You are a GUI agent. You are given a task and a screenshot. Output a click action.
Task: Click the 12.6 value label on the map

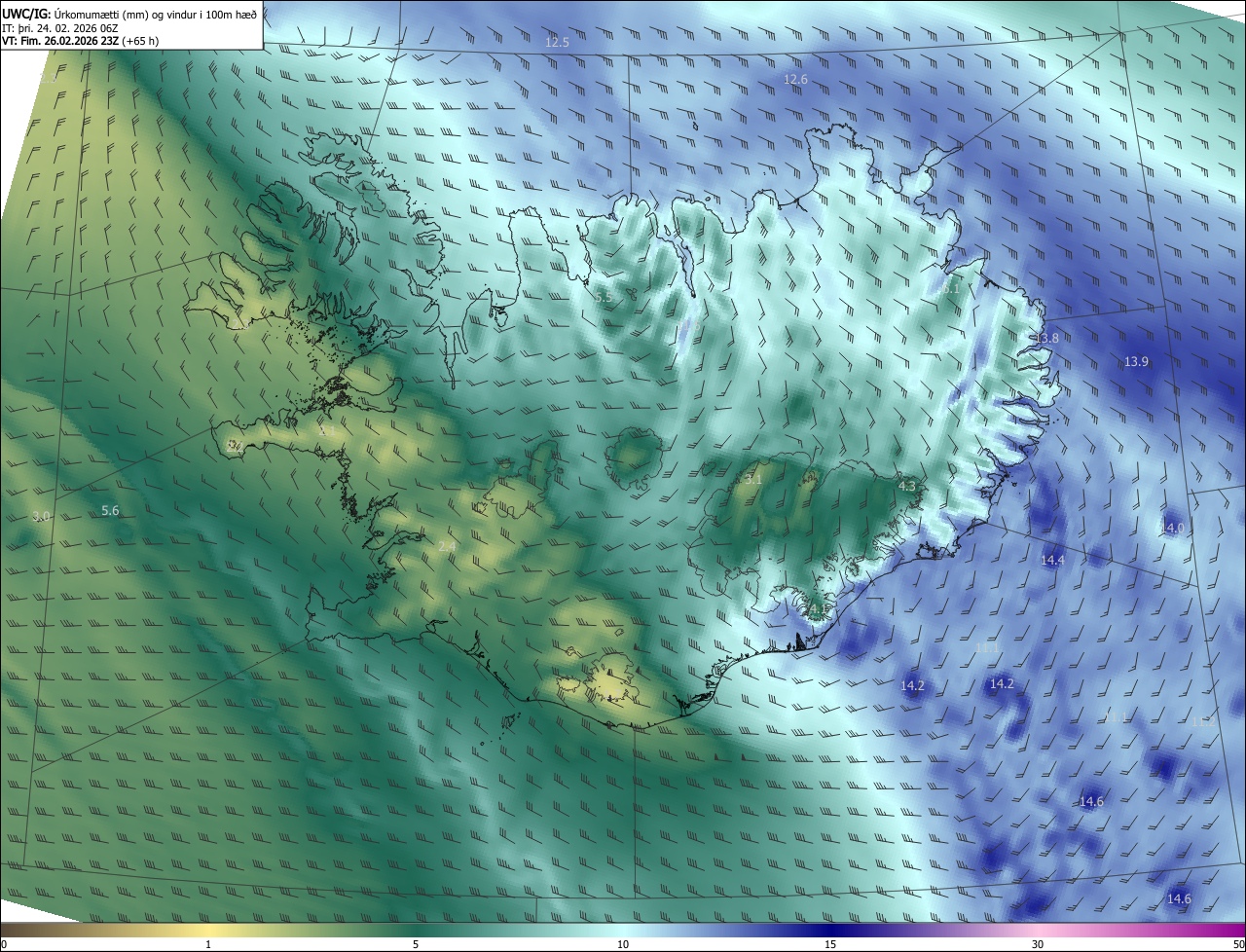coord(795,79)
